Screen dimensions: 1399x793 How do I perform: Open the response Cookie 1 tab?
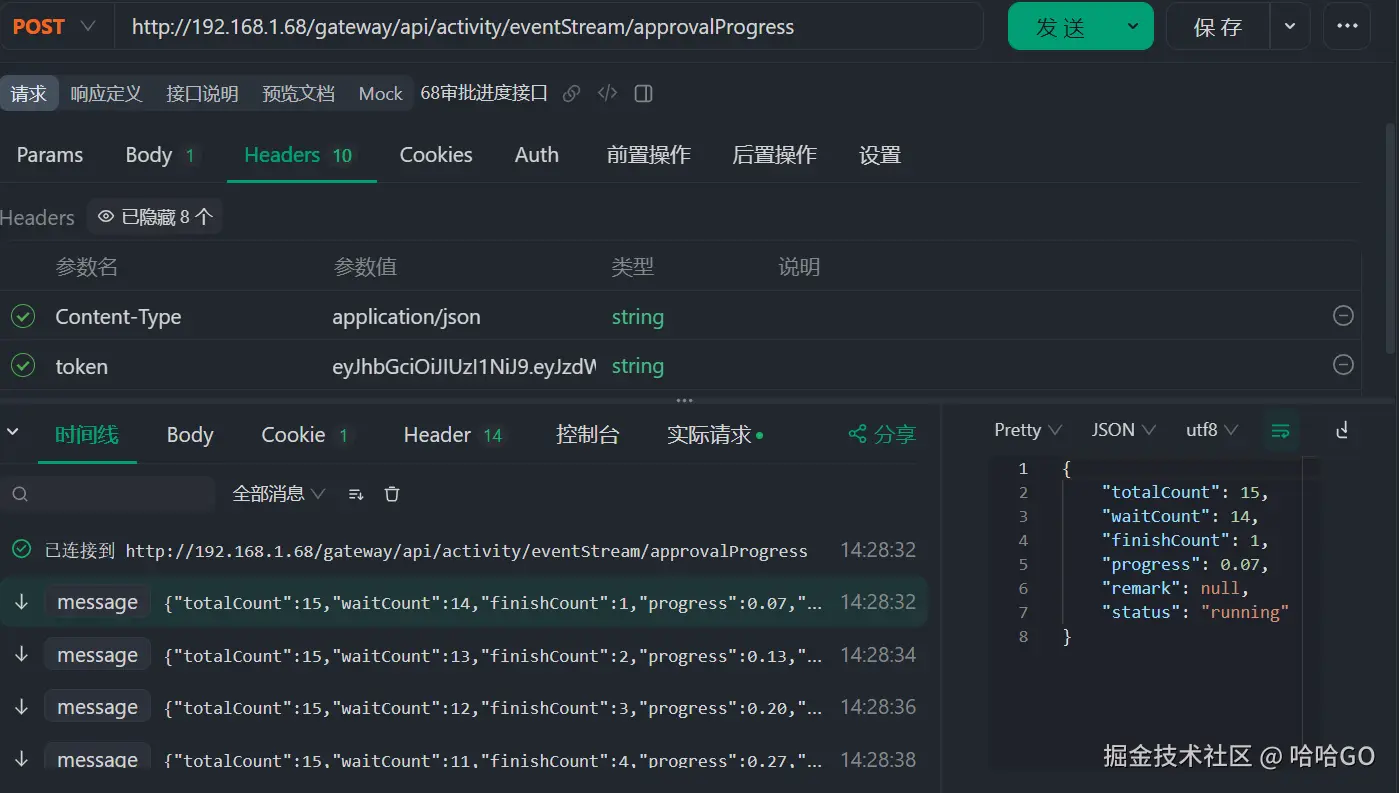305,435
